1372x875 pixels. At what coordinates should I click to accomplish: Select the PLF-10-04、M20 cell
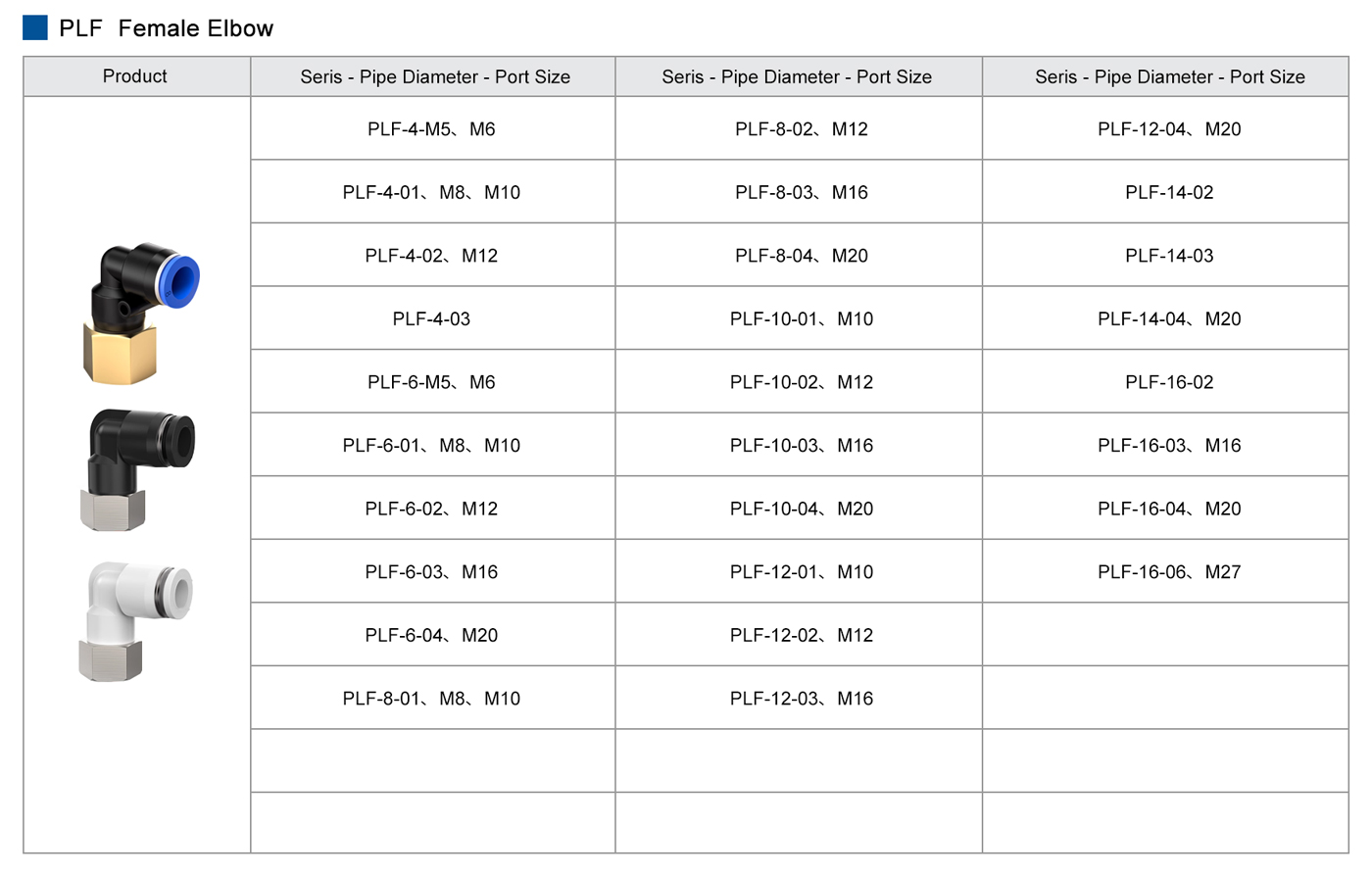tap(799, 509)
